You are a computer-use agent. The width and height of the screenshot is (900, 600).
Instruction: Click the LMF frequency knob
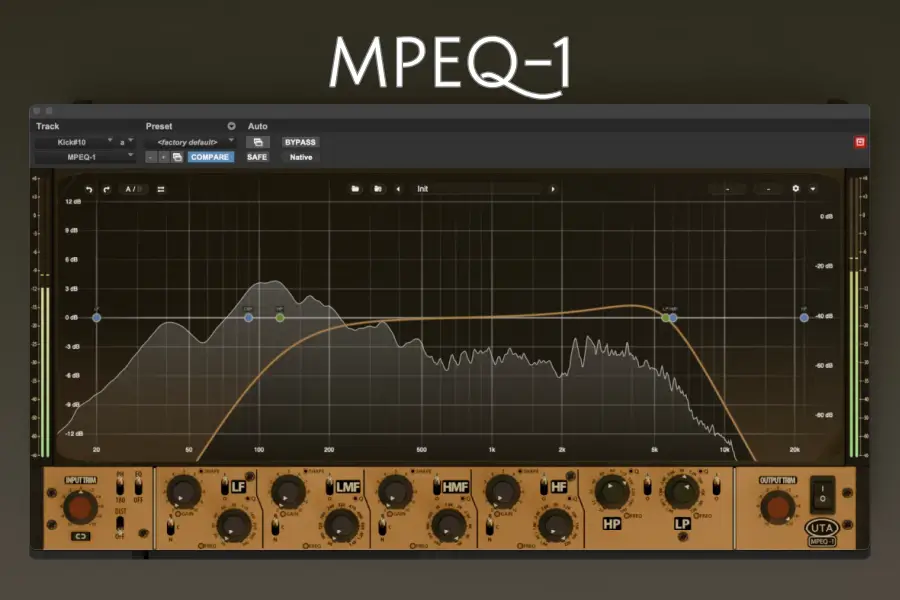pyautogui.click(x=341, y=525)
